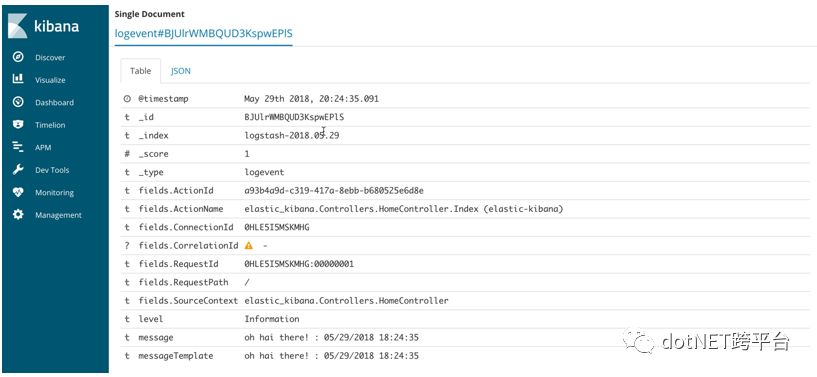817x377 pixels.
Task: Select Dev Tools label in sidebar
Action: (x=52, y=170)
